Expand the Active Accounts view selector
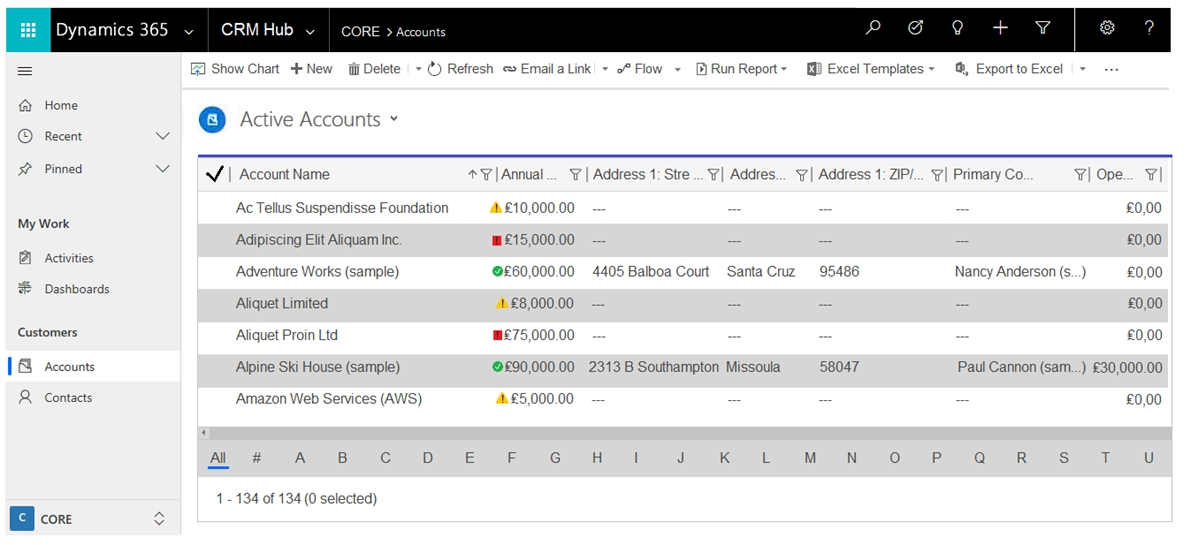Image resolution: width=1191 pixels, height=545 pixels. [x=393, y=118]
